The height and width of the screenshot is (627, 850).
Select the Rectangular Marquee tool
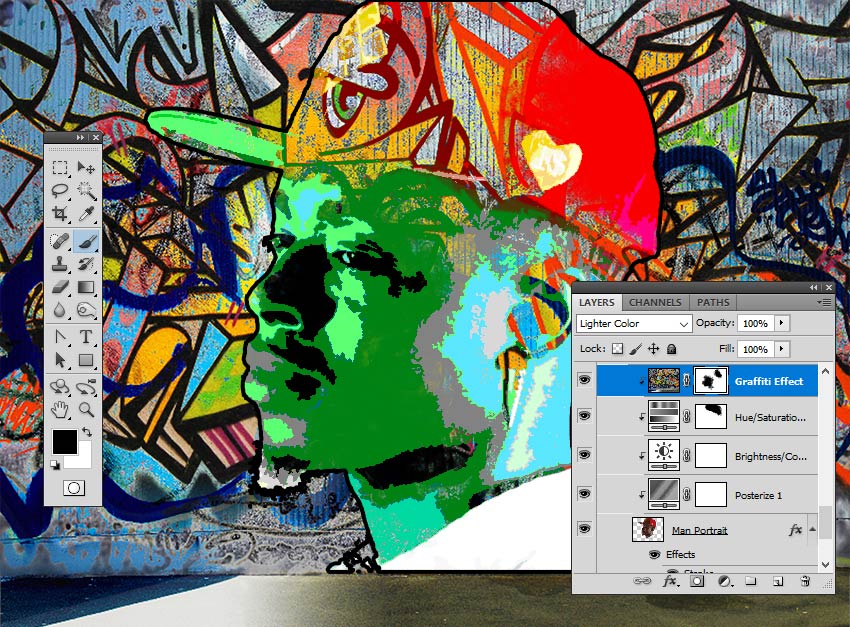[60, 168]
